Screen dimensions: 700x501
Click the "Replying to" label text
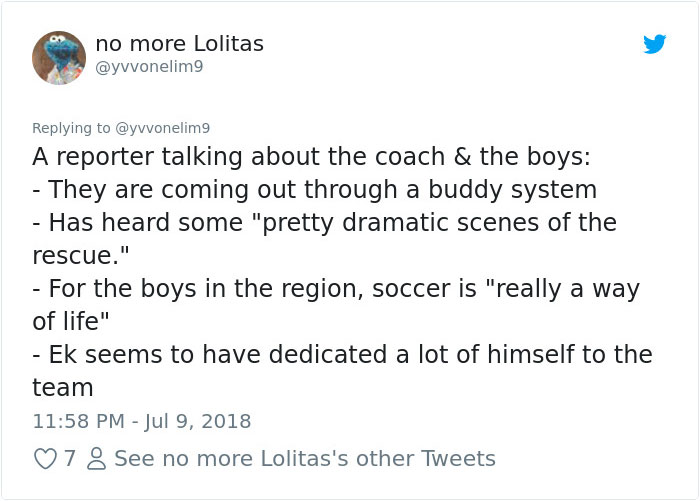(72, 128)
